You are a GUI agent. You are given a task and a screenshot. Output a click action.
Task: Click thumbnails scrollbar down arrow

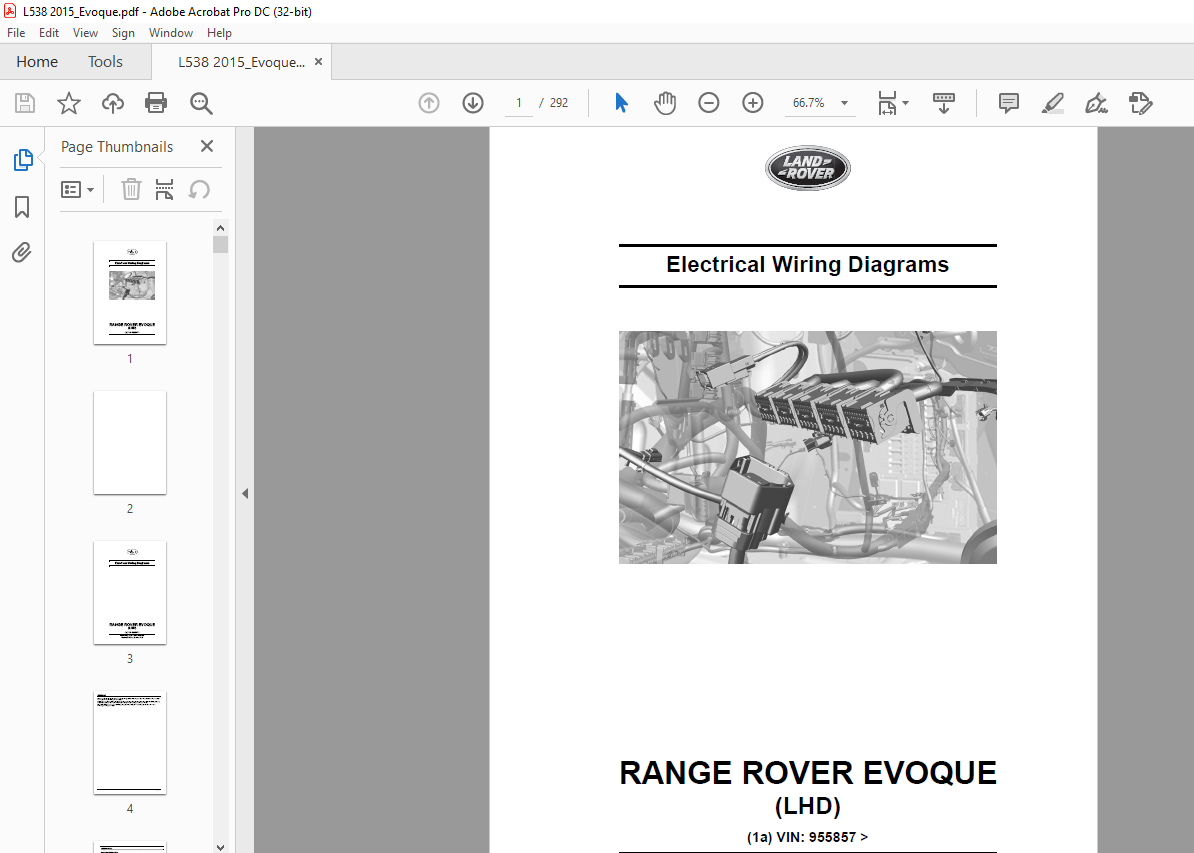(x=221, y=846)
